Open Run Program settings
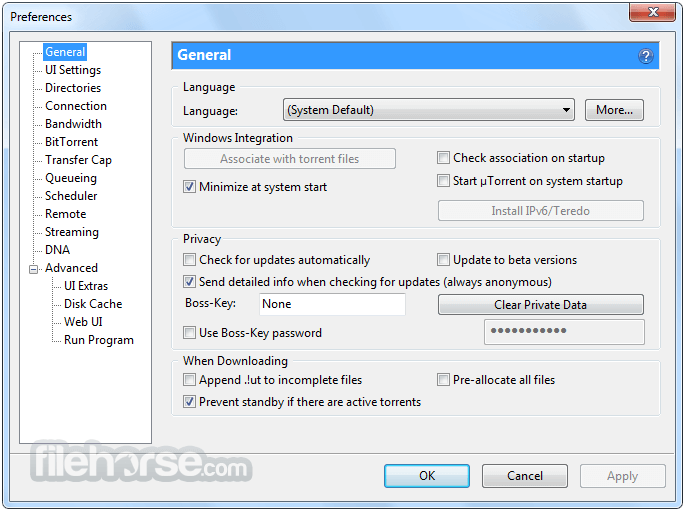 click(x=99, y=340)
